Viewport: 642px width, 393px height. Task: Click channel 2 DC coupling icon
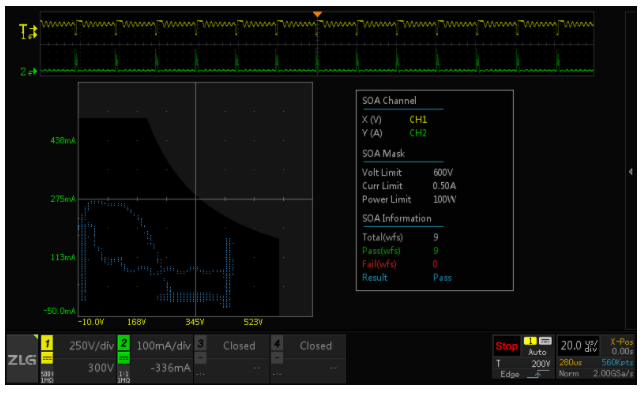[x=124, y=358]
